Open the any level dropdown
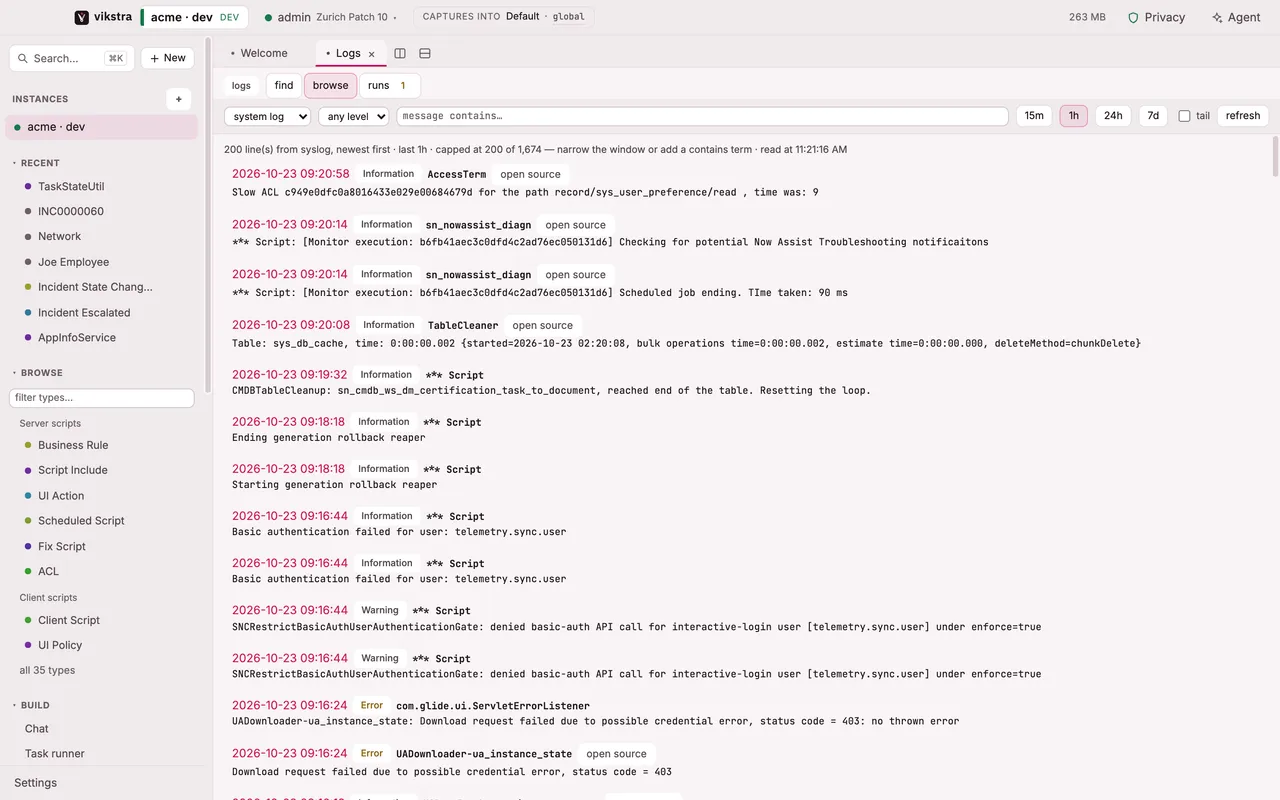The height and width of the screenshot is (800, 1280). click(x=353, y=116)
